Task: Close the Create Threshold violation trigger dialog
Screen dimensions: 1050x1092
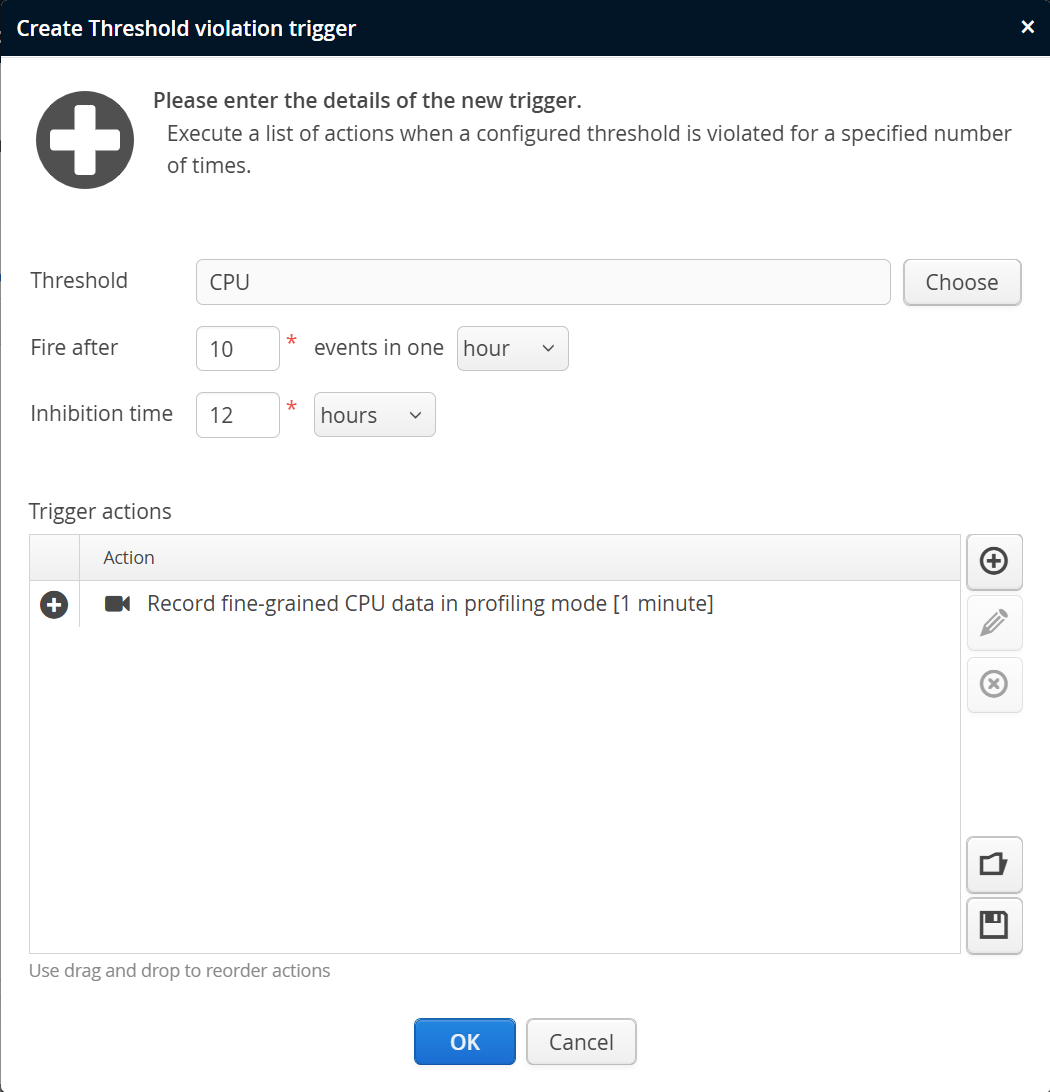Action: 1027,27
